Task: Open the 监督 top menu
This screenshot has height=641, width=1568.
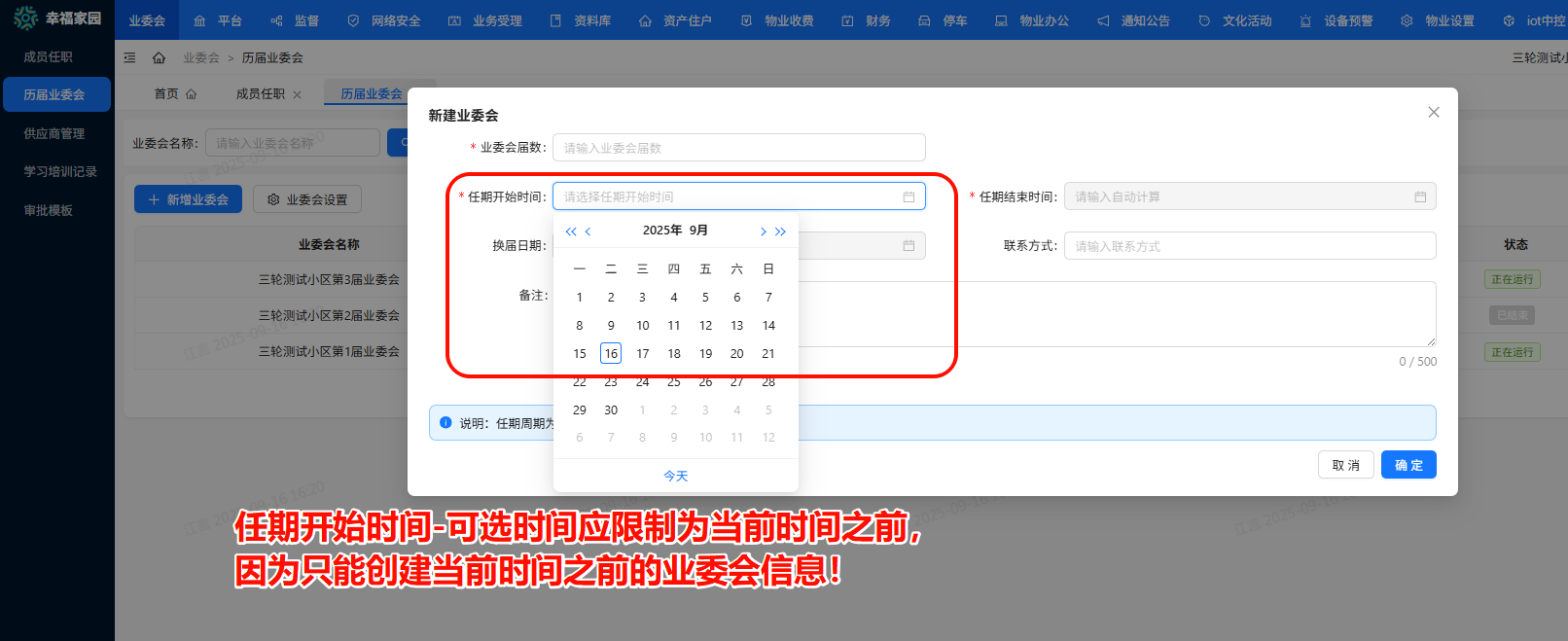Action: (295, 20)
